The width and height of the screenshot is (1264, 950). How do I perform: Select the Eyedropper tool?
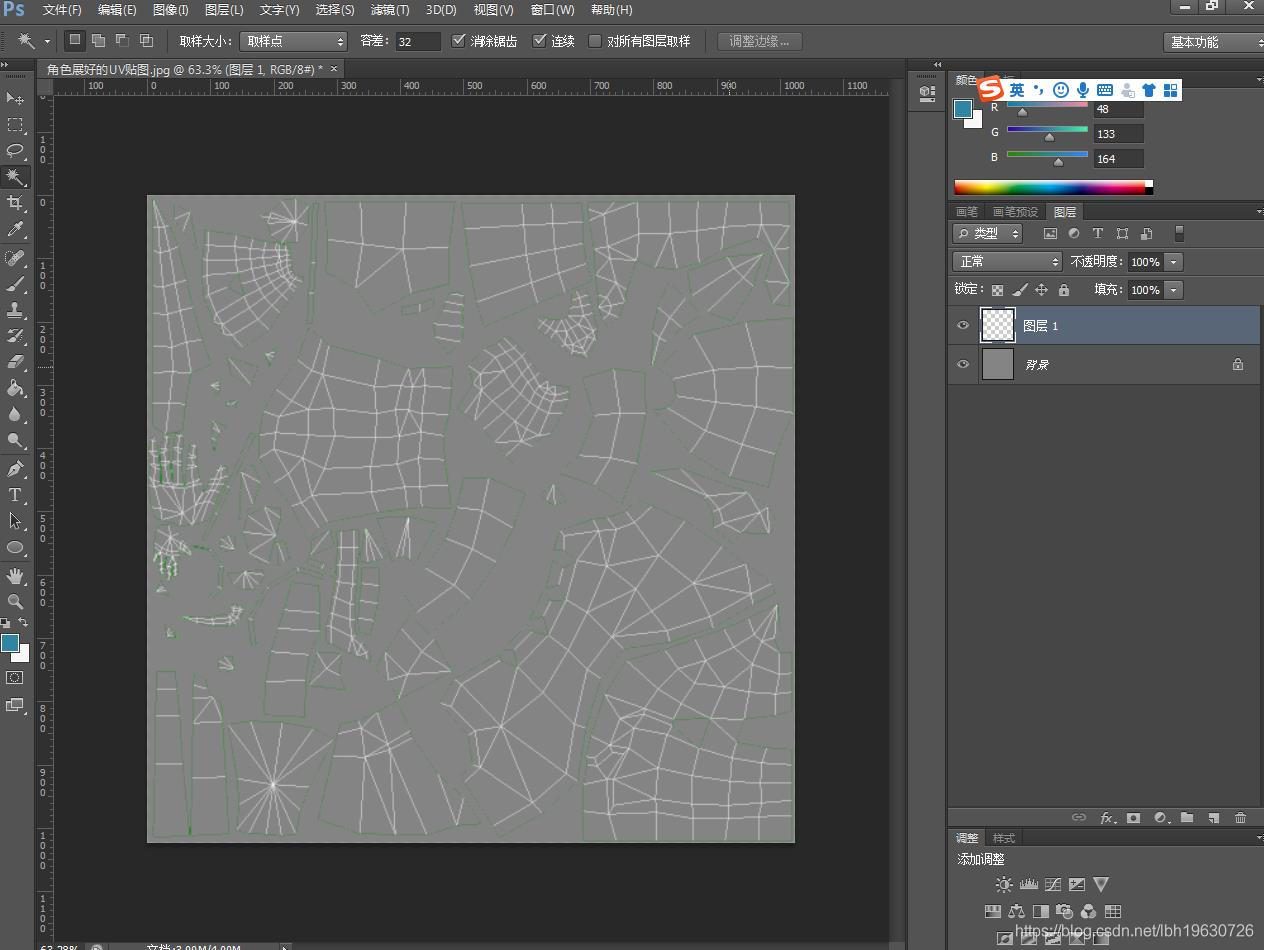[x=15, y=230]
